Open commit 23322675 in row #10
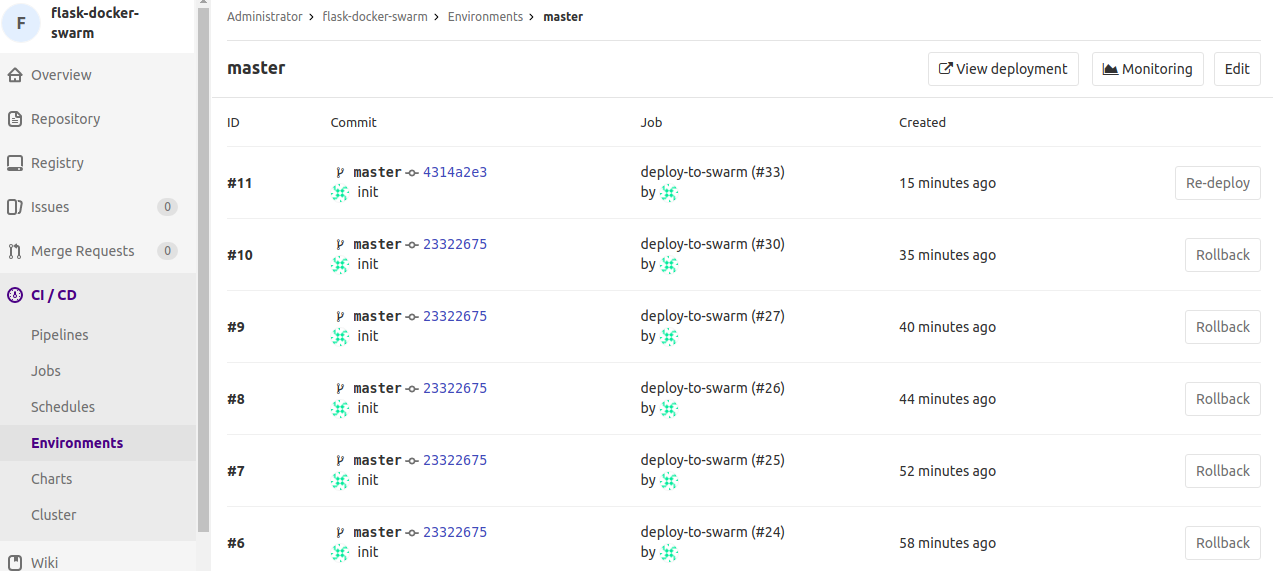Image resolution: width=1273 pixels, height=571 pixels. point(455,244)
